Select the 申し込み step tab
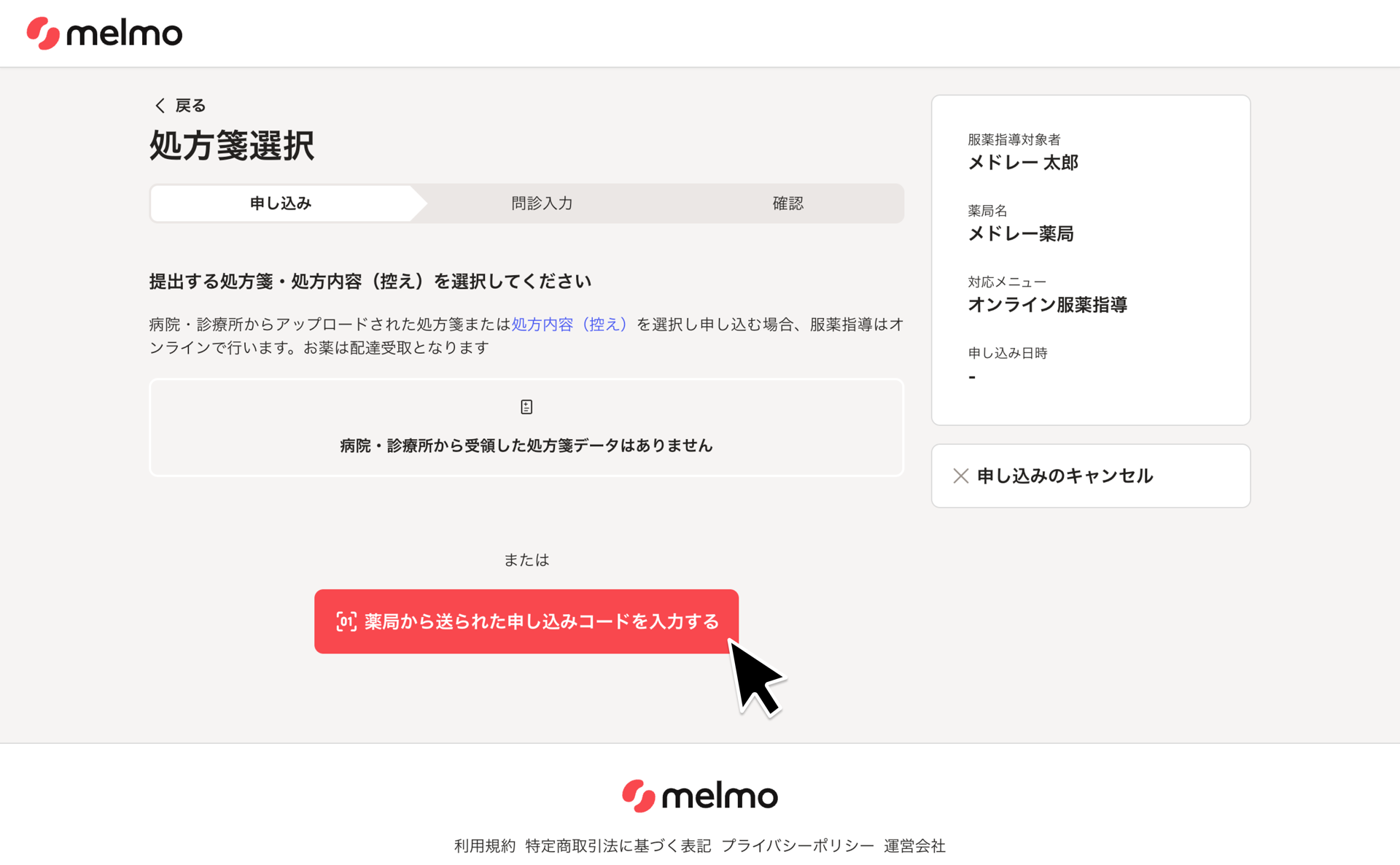This screenshot has height=865, width=1400. [281, 203]
